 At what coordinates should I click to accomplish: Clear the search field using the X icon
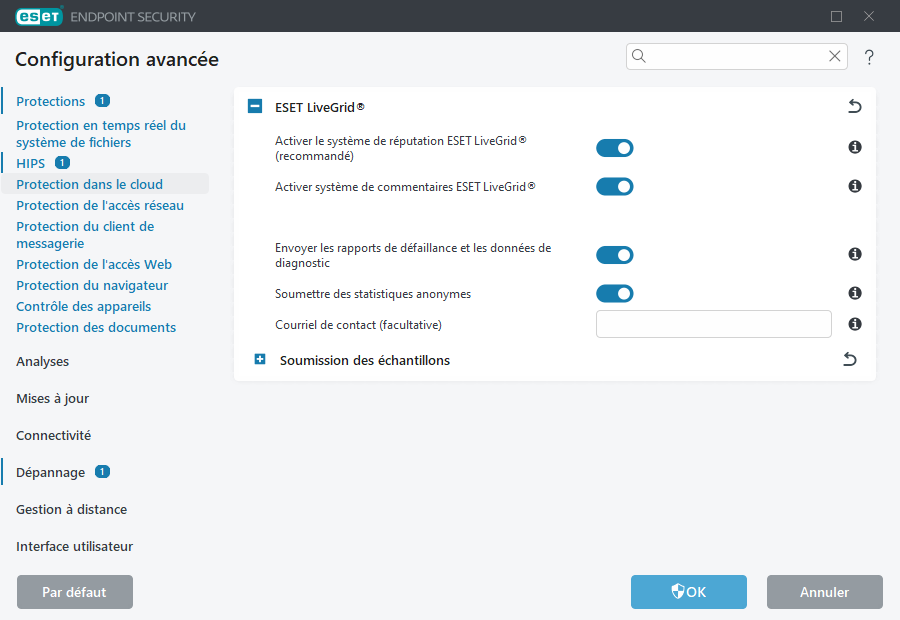pos(835,57)
